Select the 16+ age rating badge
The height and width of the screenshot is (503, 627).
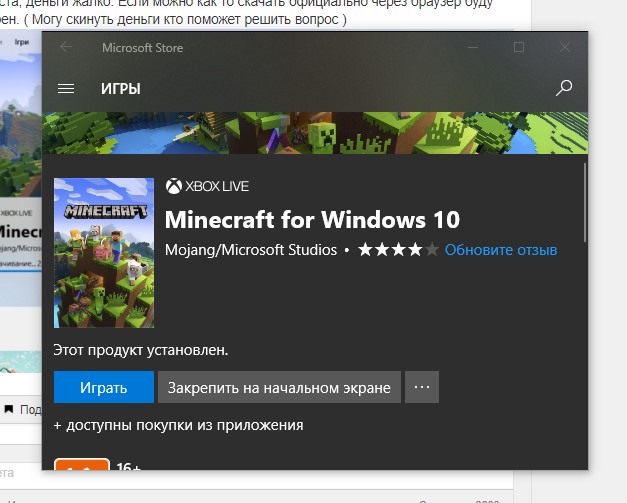(x=82, y=464)
